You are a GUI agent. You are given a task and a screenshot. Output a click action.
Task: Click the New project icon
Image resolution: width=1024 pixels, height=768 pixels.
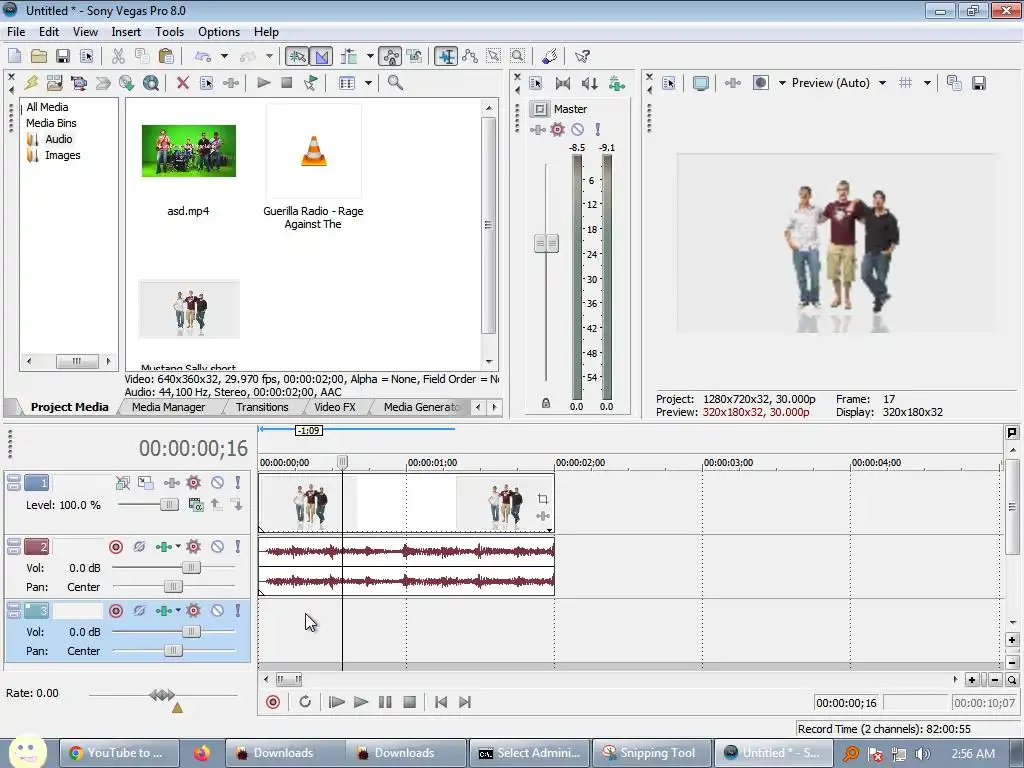[14, 56]
